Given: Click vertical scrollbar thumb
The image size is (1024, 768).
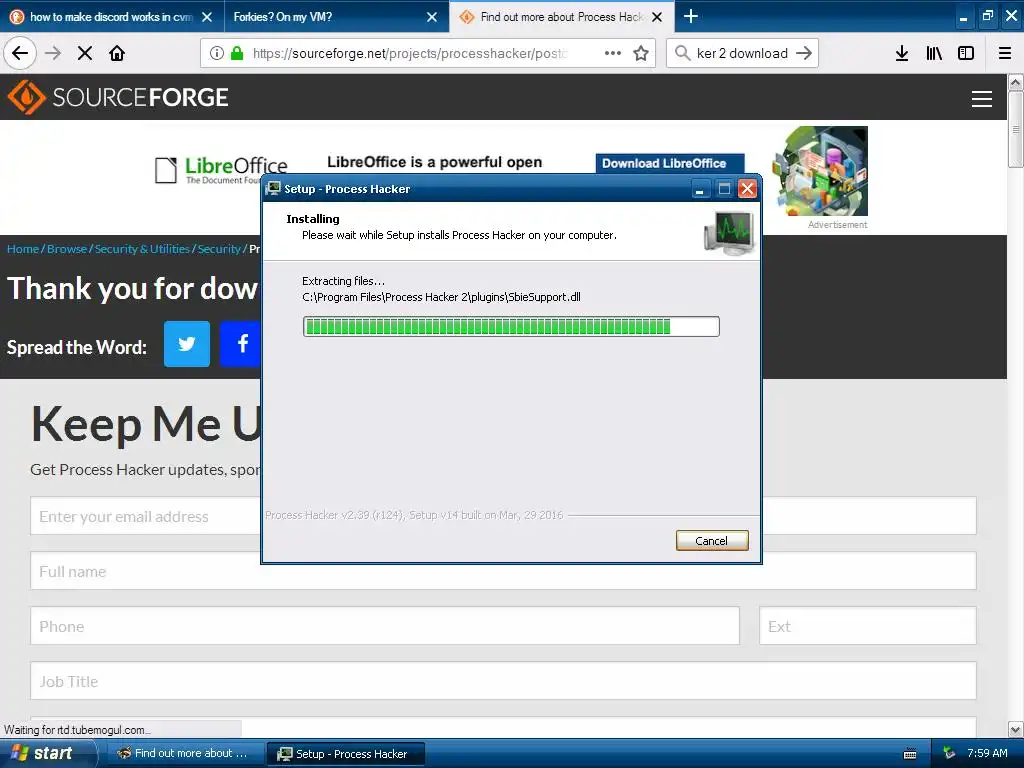Looking at the screenshot, I should [1016, 129].
